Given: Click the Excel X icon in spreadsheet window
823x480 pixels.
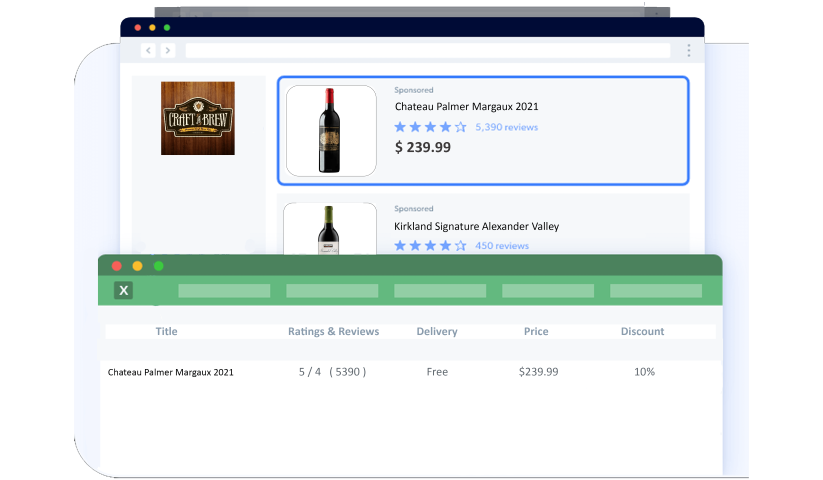Looking at the screenshot, I should (x=123, y=290).
